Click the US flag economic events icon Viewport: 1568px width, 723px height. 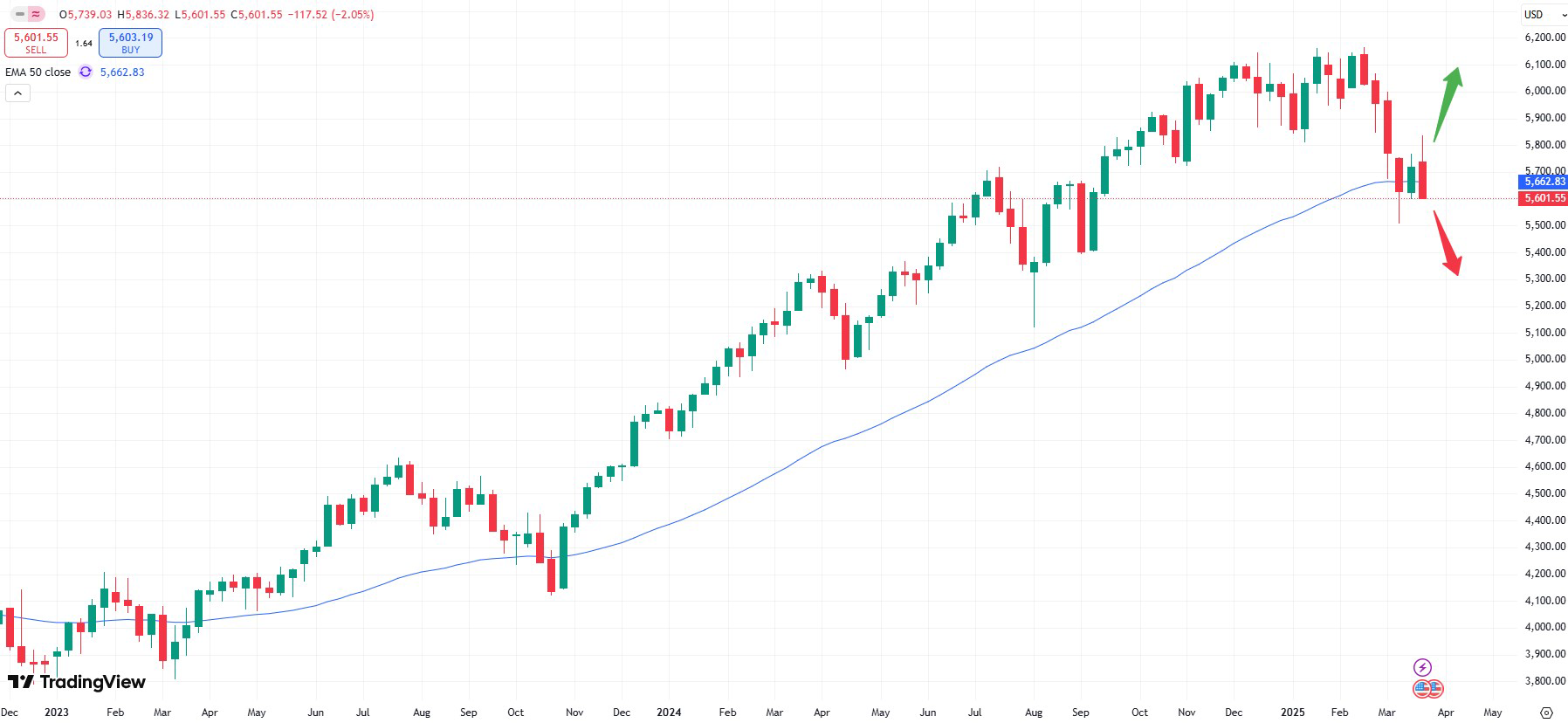1428,688
